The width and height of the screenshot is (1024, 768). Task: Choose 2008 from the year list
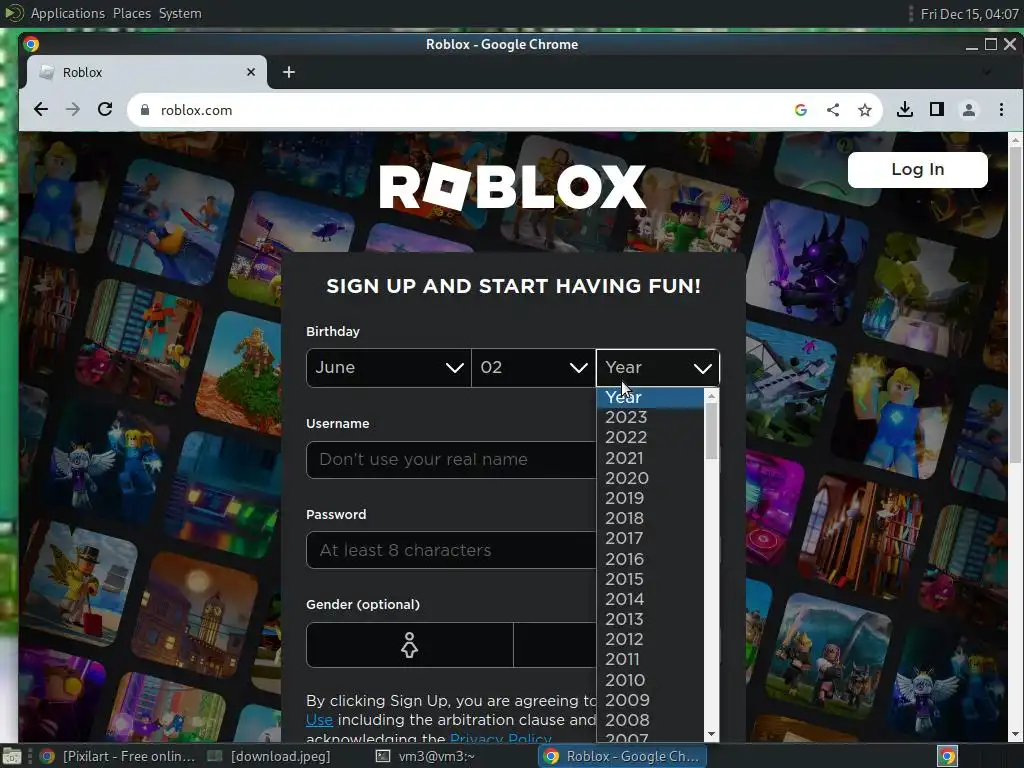click(x=650, y=720)
